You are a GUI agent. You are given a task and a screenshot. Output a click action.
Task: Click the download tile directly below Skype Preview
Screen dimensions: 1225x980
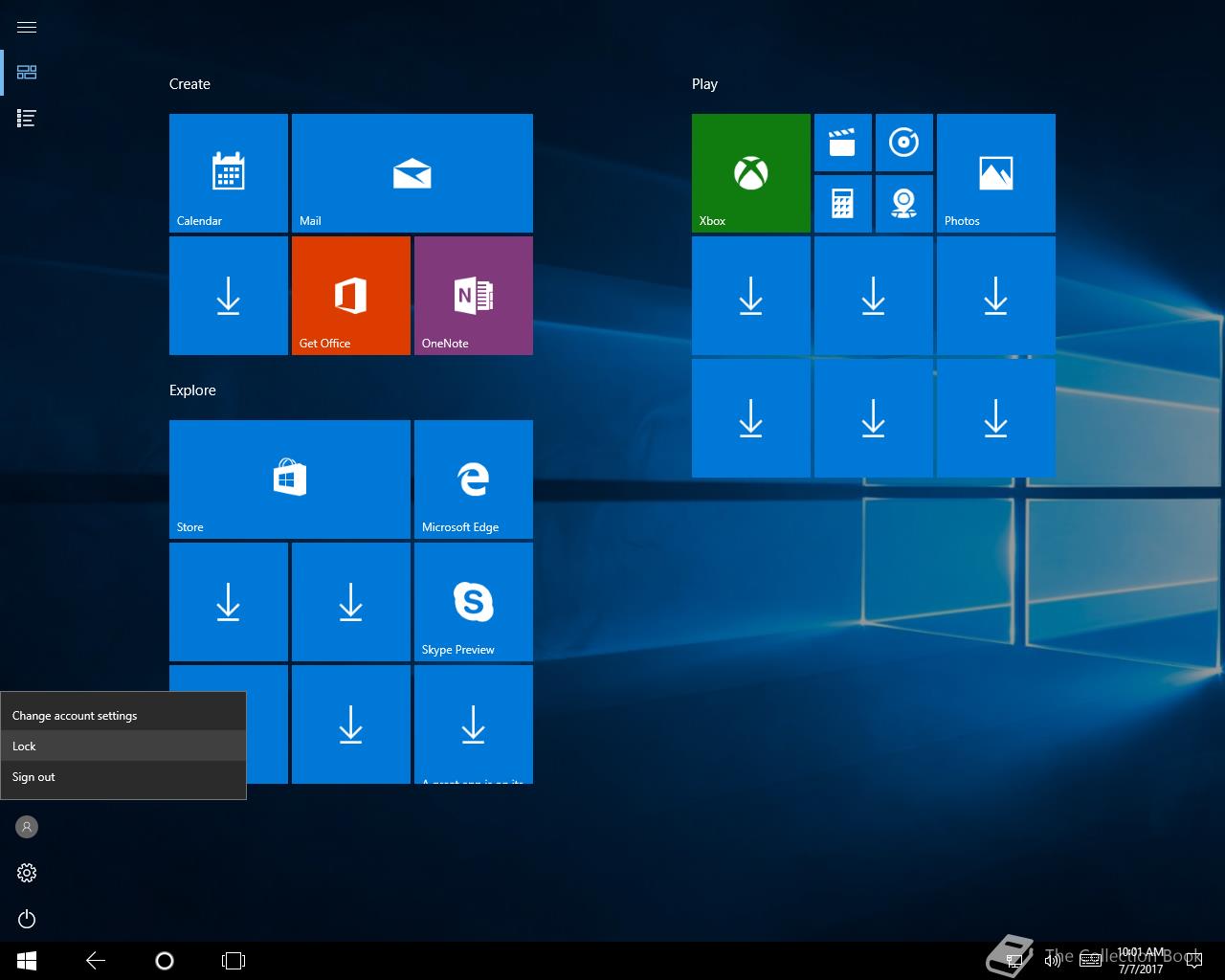point(474,724)
